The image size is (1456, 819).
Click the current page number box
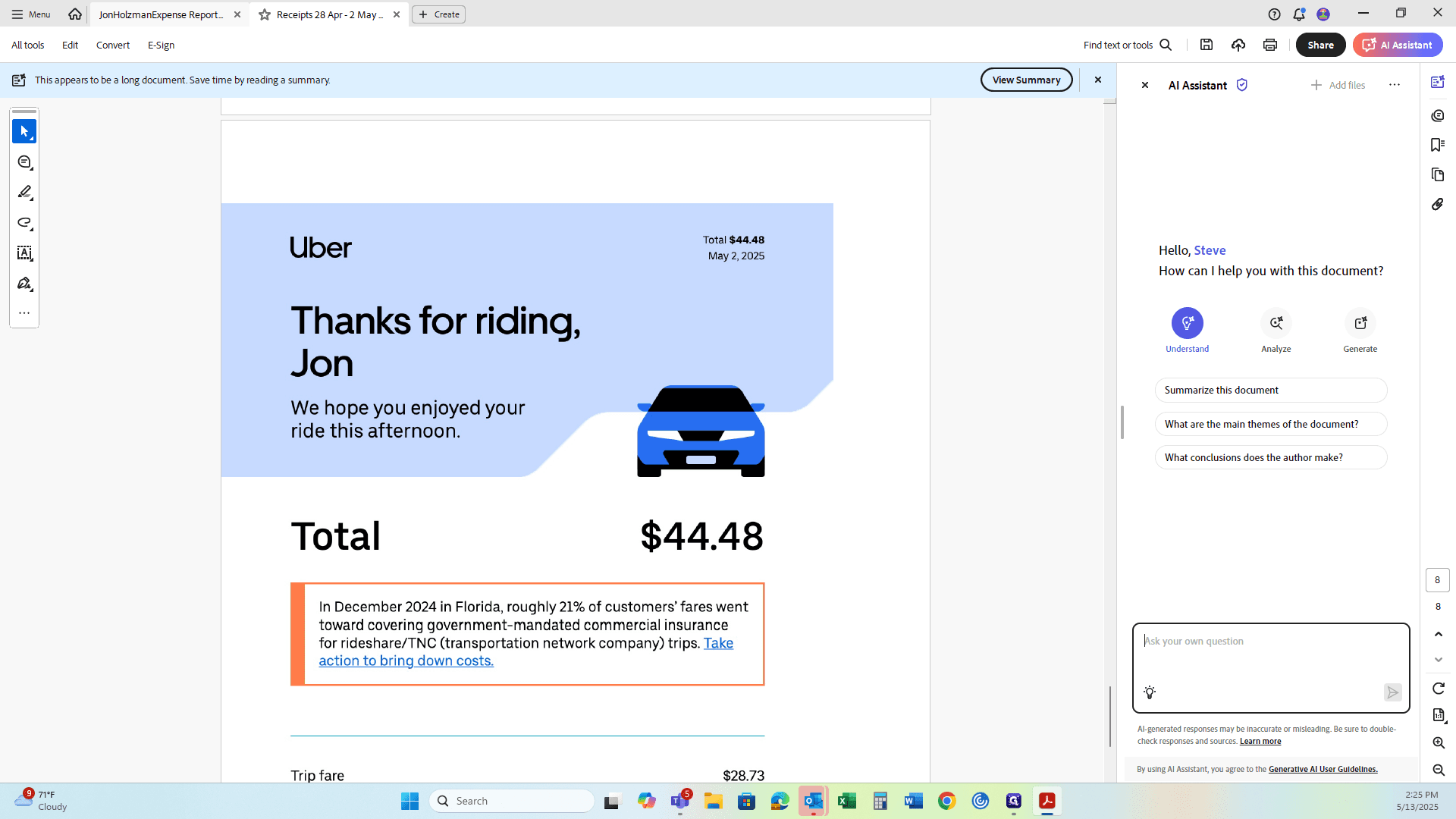1438,580
